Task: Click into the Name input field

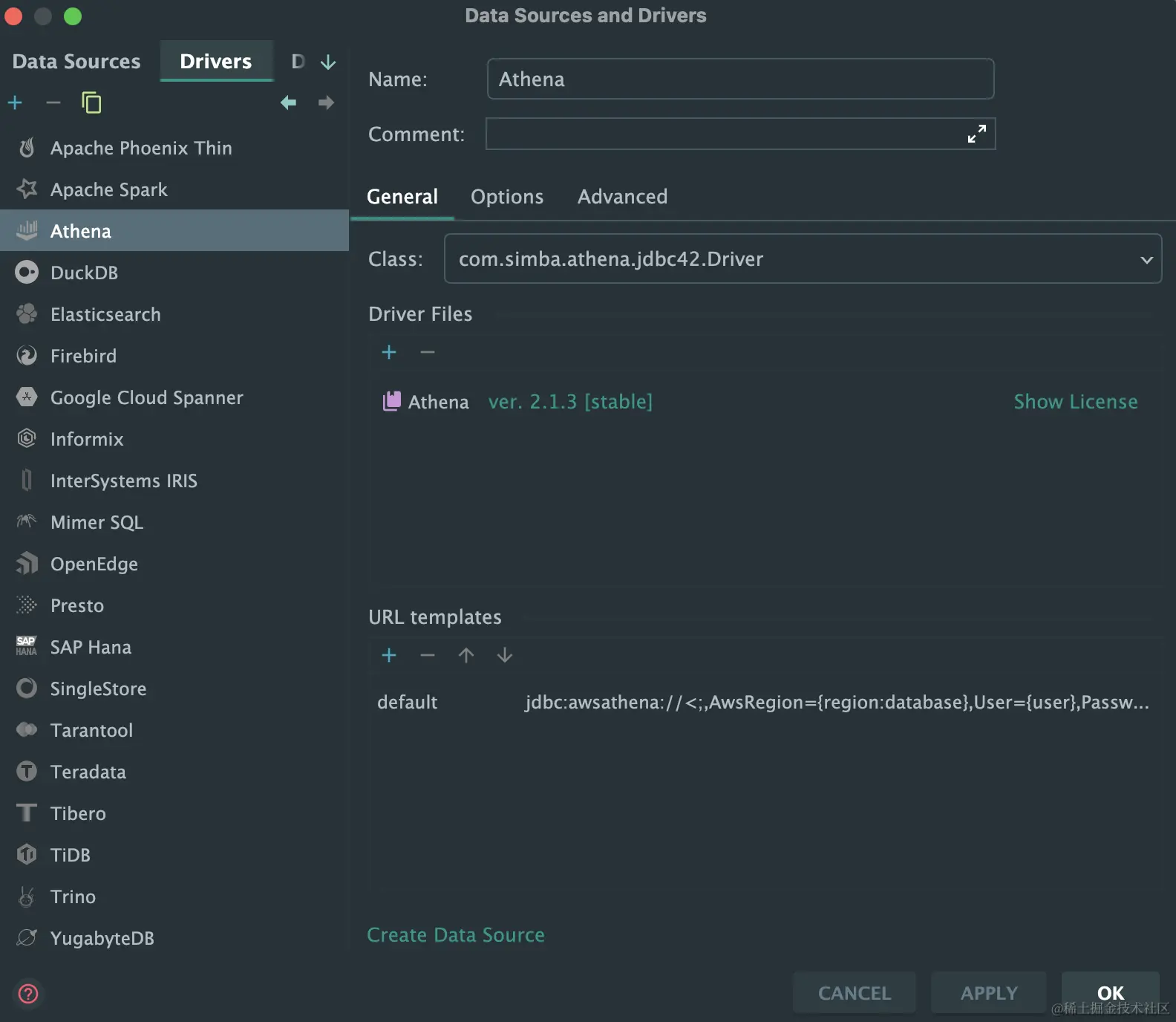Action: click(x=739, y=79)
